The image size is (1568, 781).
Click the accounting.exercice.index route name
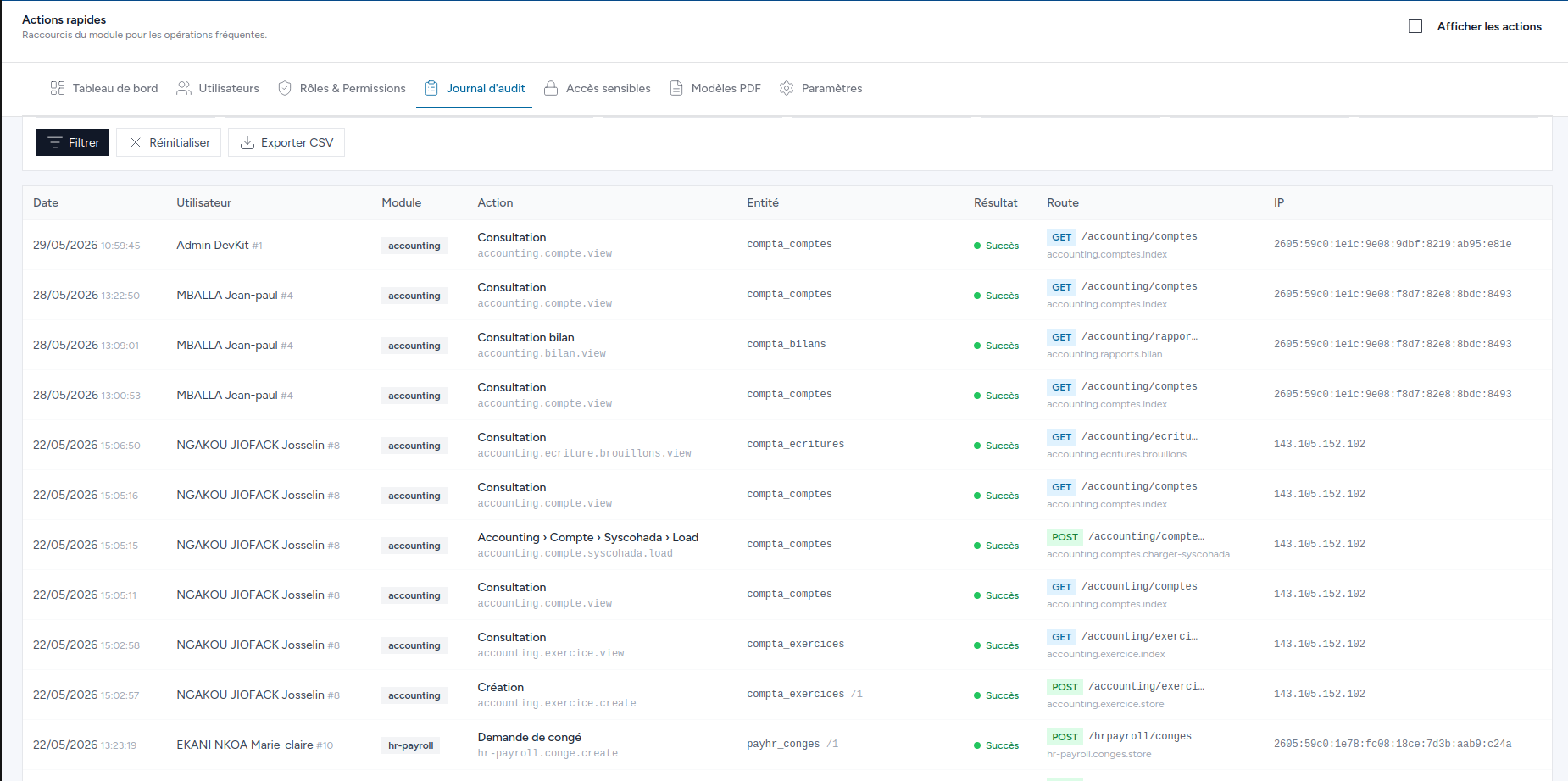(1106, 654)
